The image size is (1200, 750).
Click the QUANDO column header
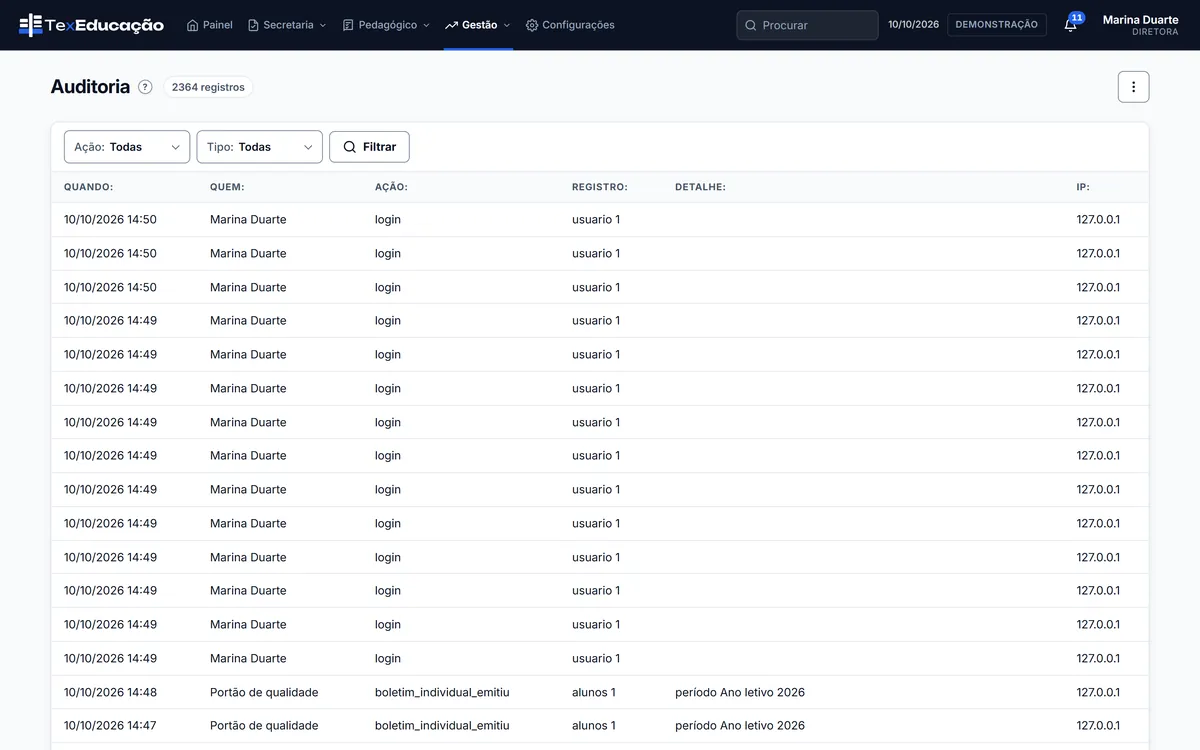(88, 187)
